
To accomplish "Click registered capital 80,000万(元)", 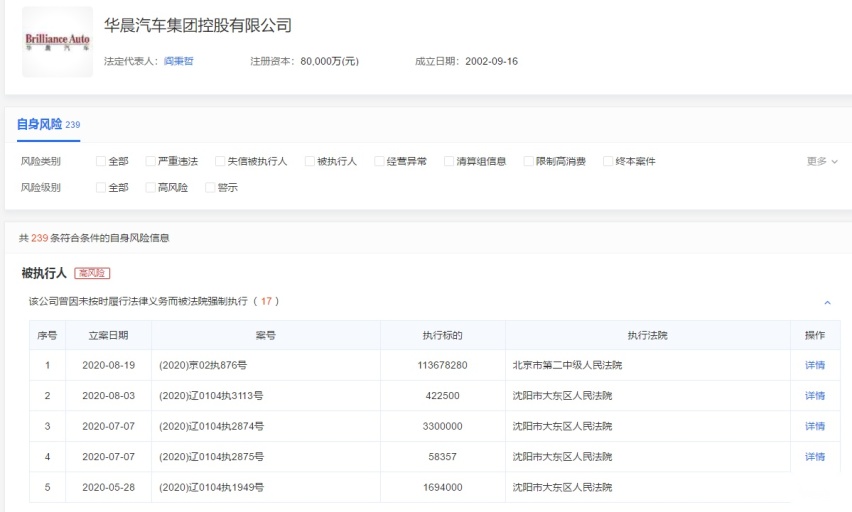I will click(330, 61).
